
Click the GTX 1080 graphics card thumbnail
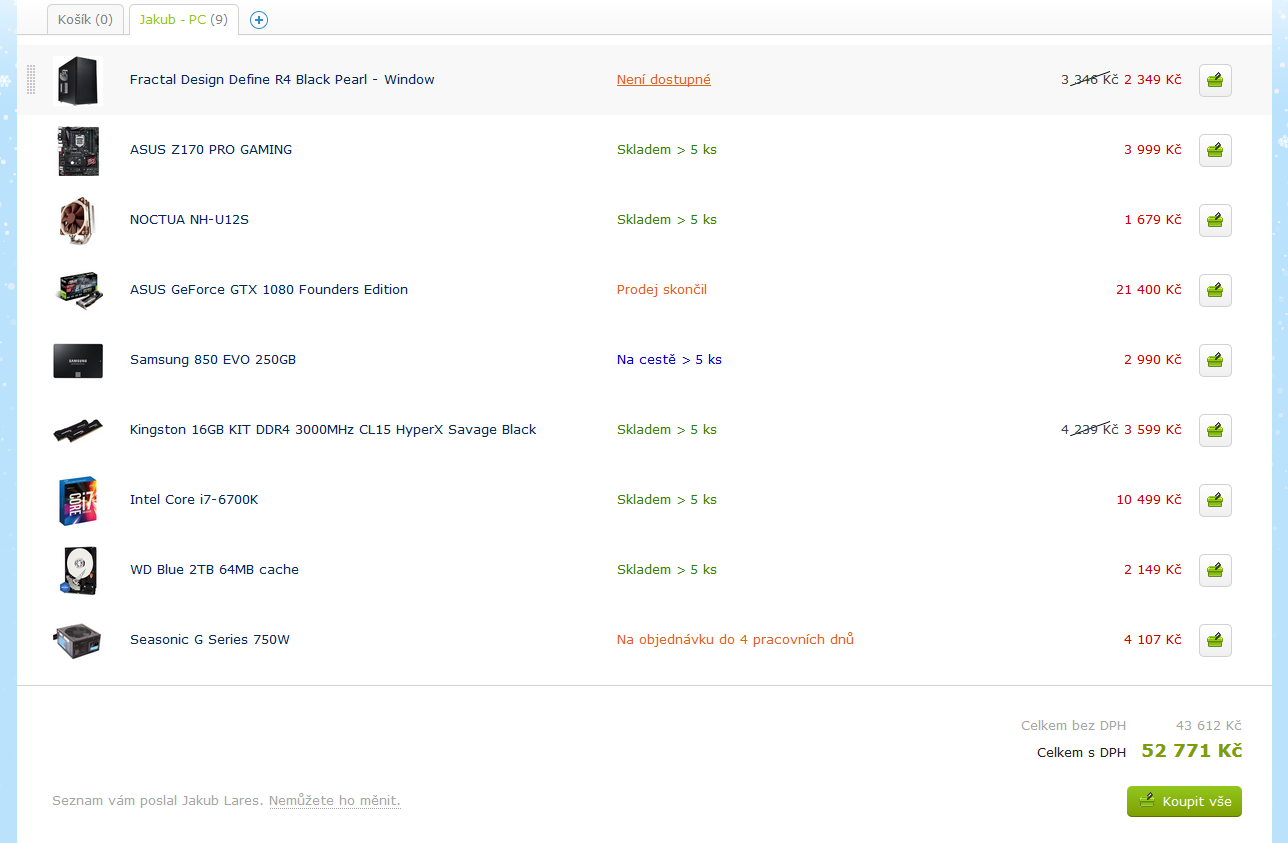coord(78,290)
